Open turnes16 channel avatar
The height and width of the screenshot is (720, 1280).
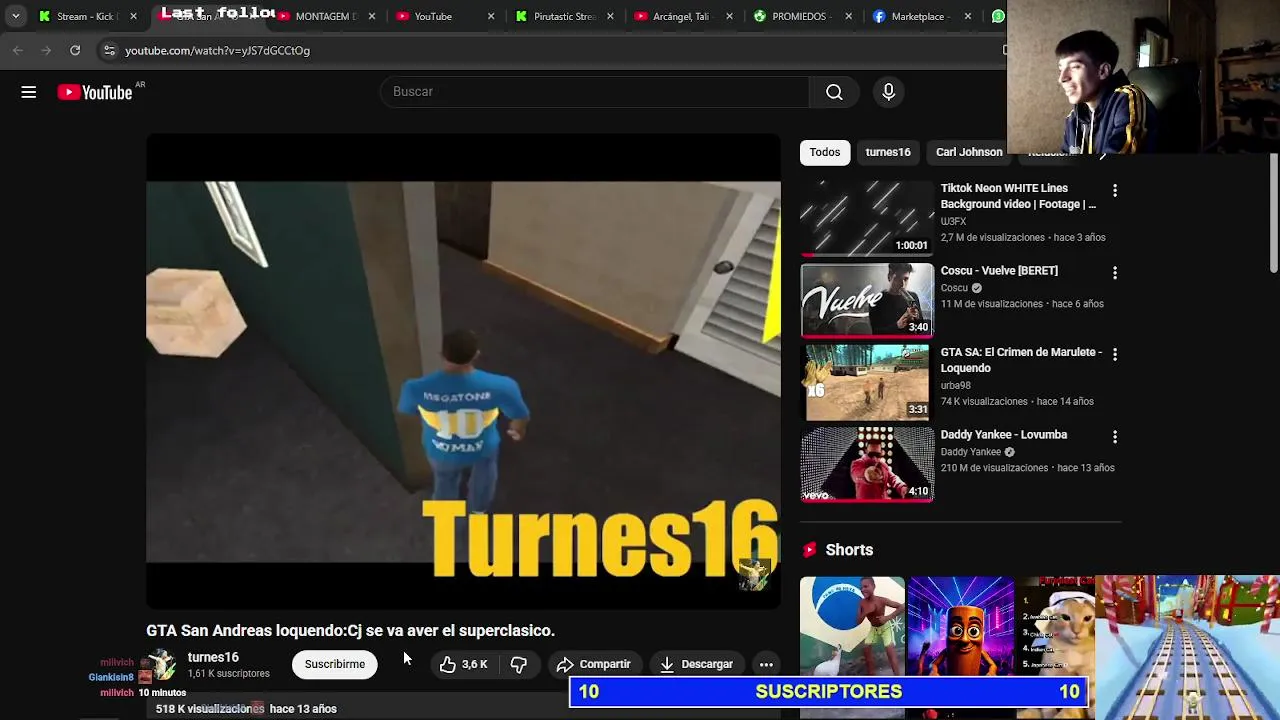162,665
